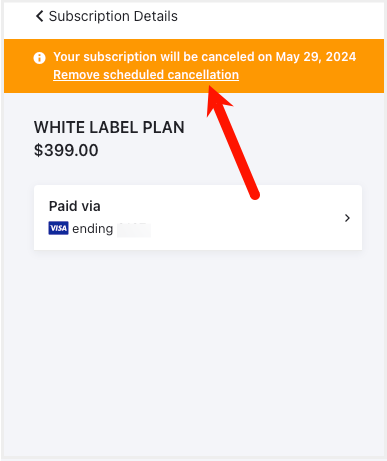Click the word ending beside VISA logo

pyautogui.click(x=93, y=229)
